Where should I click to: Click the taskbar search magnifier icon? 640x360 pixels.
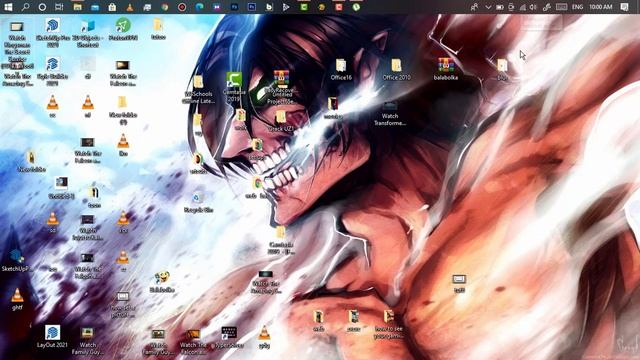coord(25,7)
